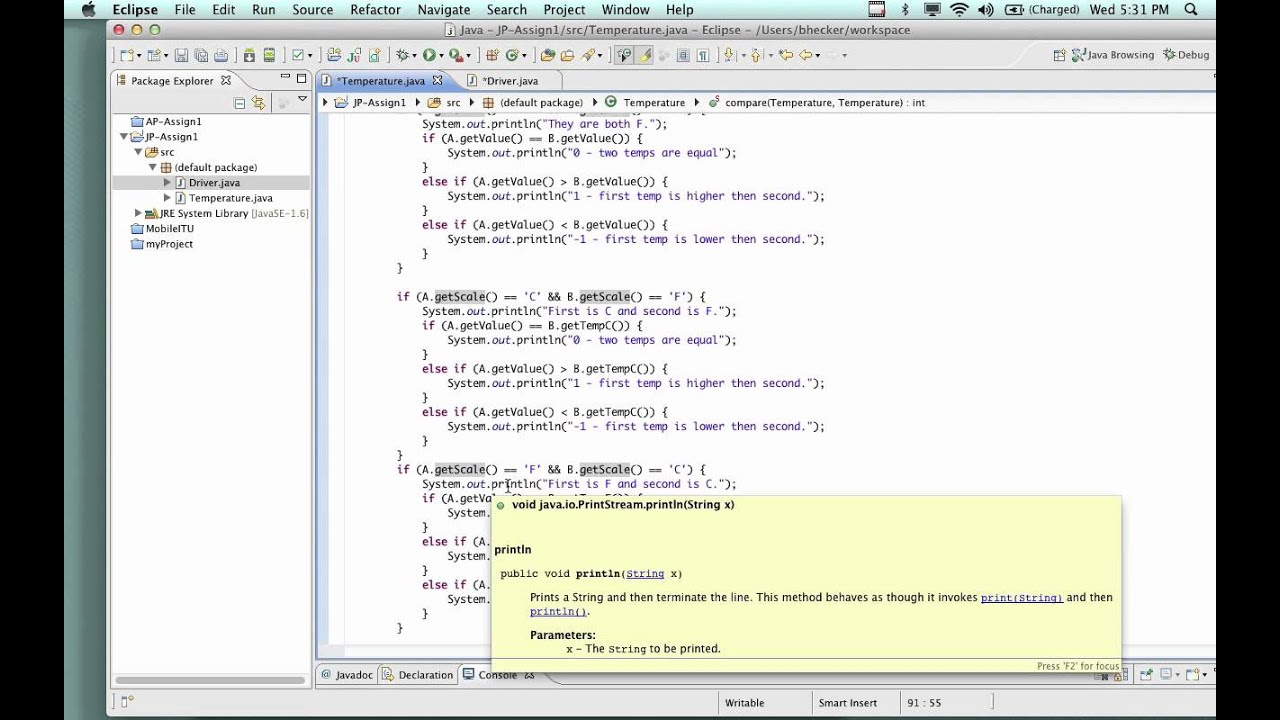Screen dimensions: 1280x720
Task: Collapse All in Package Explorer
Action: 240,102
